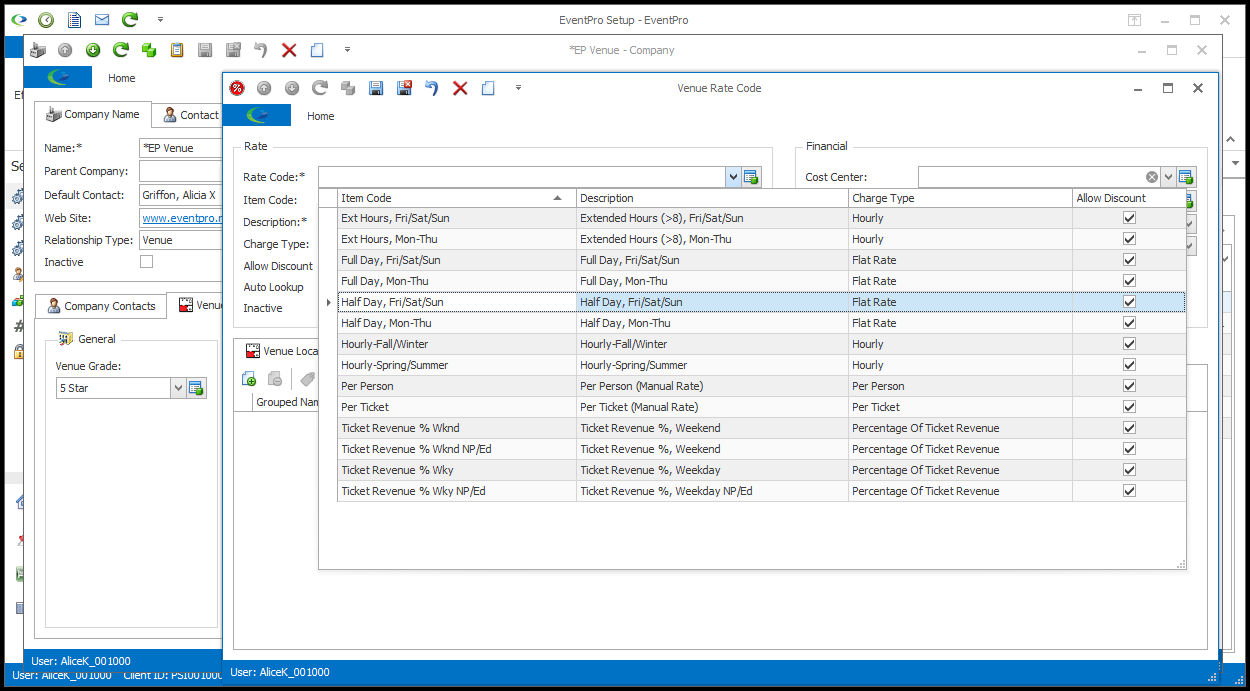Toggle Allow Discount for Ext Hours, Fri/Sat/Sun
1250x691 pixels.
(1129, 218)
